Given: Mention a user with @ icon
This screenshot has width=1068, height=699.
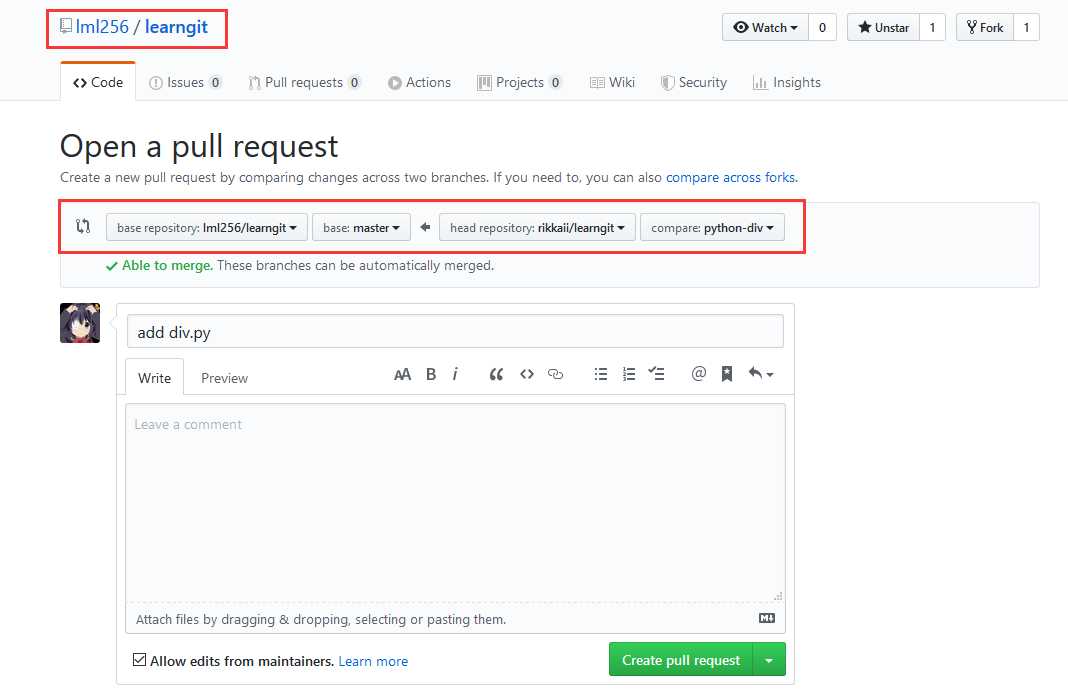Looking at the screenshot, I should (x=698, y=374).
